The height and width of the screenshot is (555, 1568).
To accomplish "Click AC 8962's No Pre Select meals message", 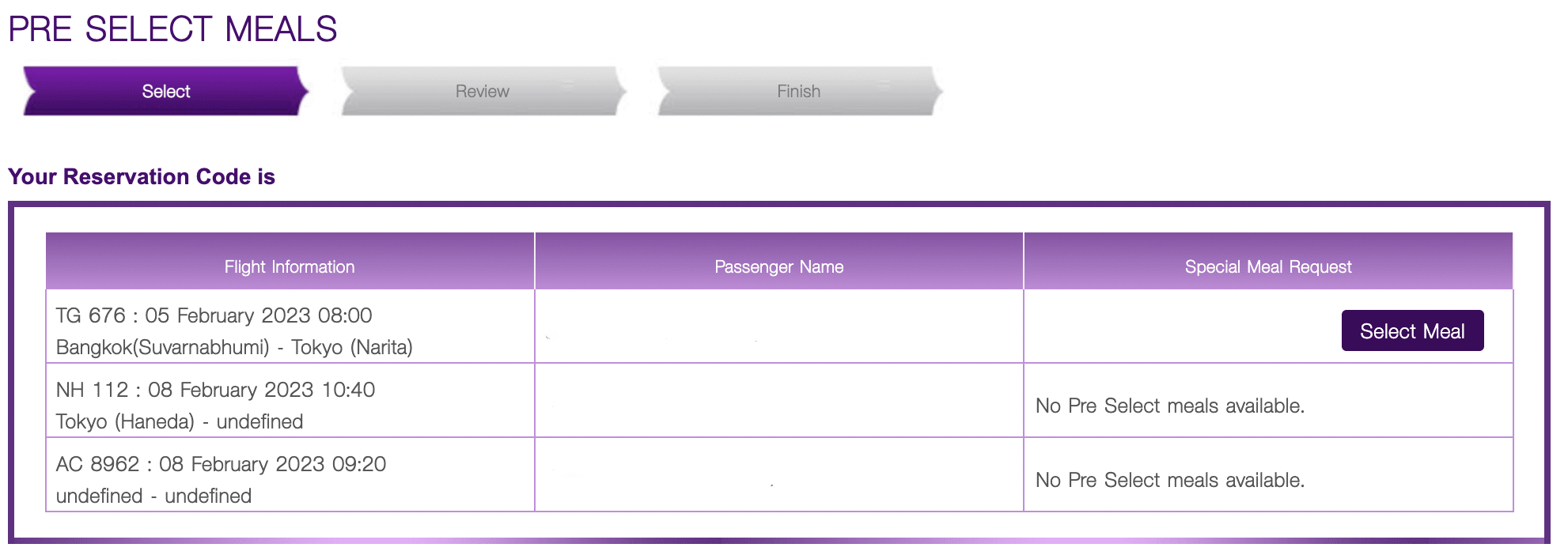I will [1169, 480].
